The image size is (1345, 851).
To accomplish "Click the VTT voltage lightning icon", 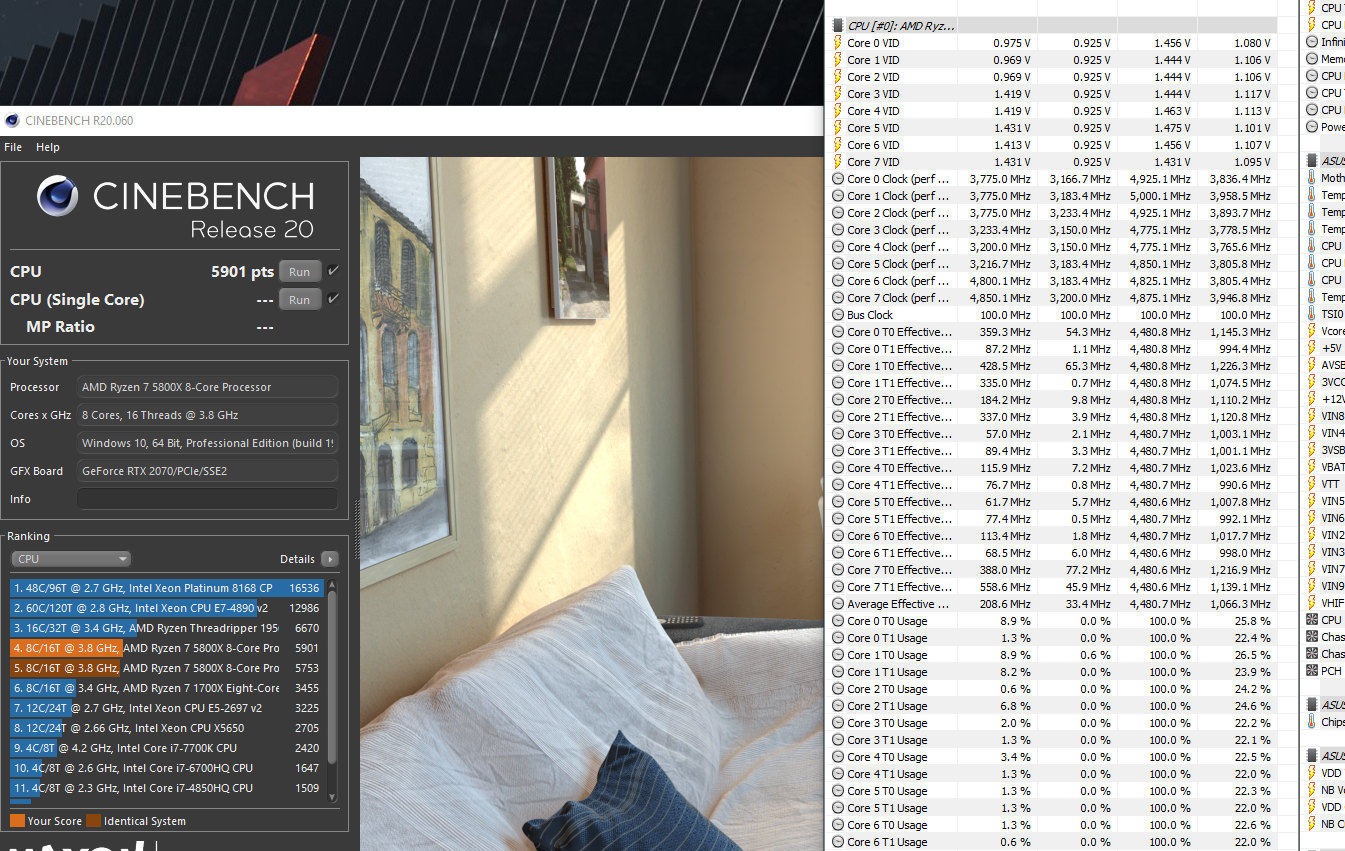I will 1312,484.
